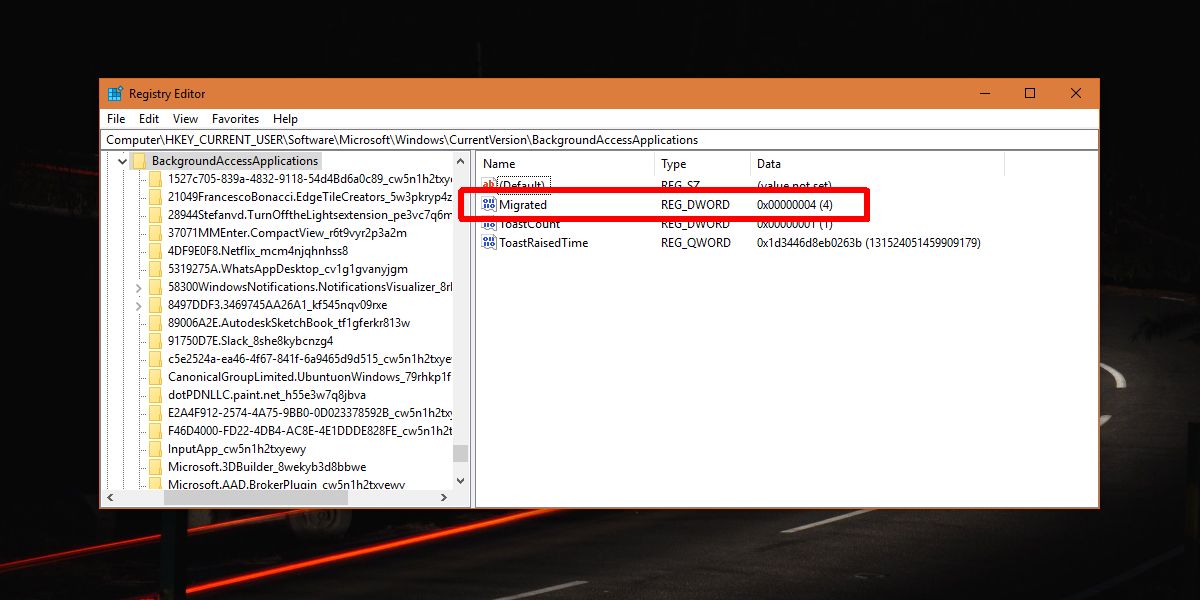The width and height of the screenshot is (1200, 600).
Task: Click the folder icon for dotPDNLLC.paint.net key
Action: coord(155,394)
